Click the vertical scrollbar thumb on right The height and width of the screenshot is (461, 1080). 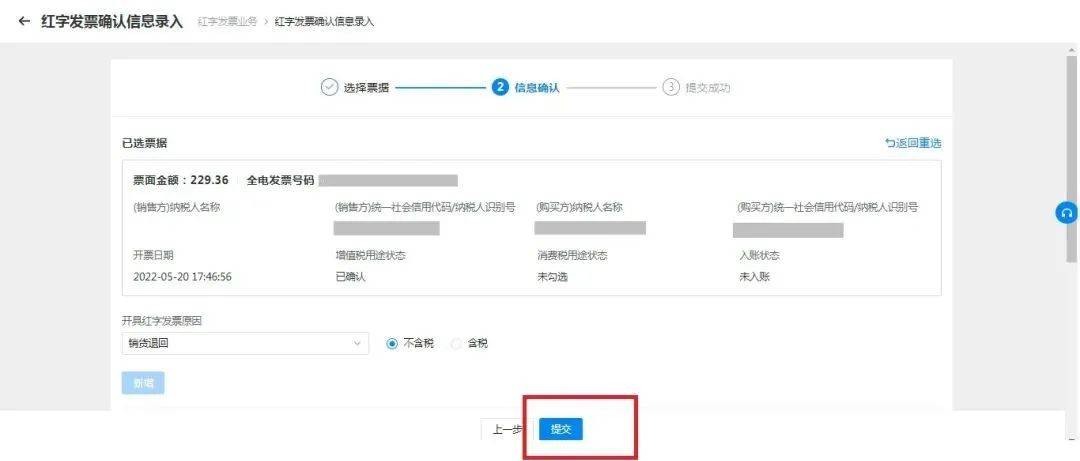point(1072,158)
